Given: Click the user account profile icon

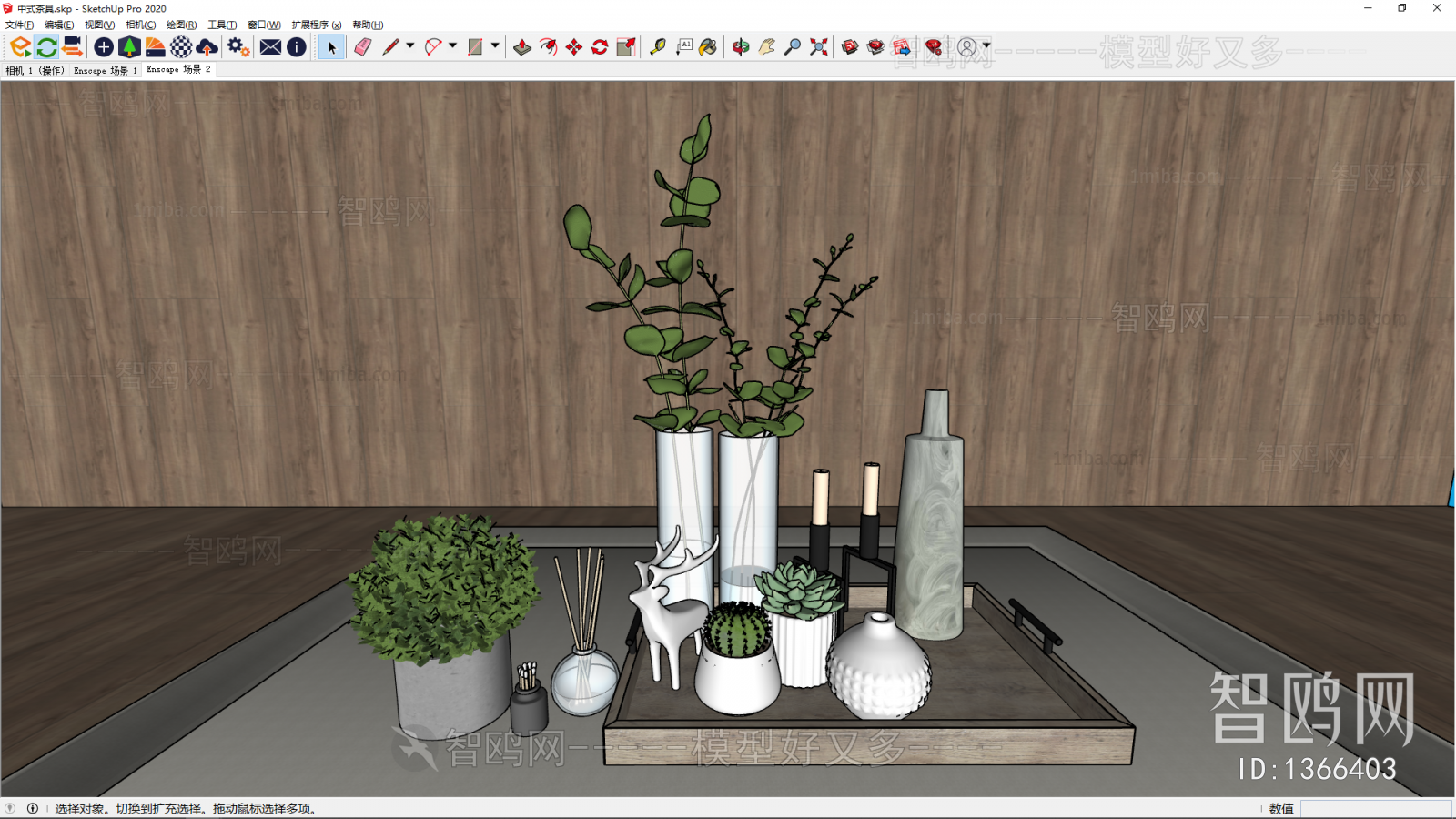Looking at the screenshot, I should [967, 47].
